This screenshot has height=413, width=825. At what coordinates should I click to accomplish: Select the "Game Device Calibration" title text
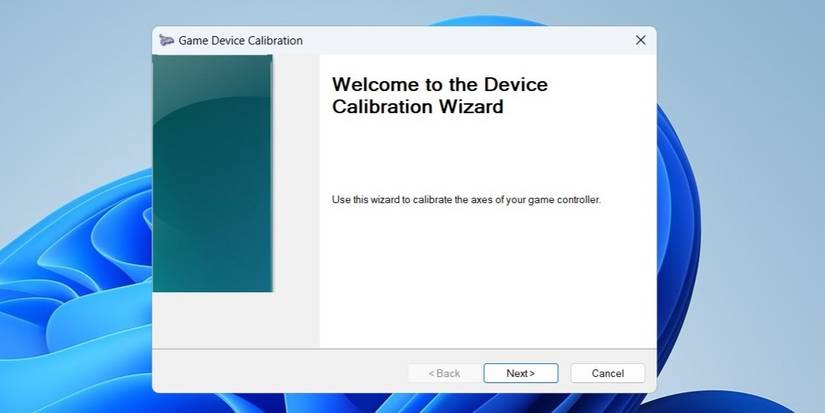point(240,41)
